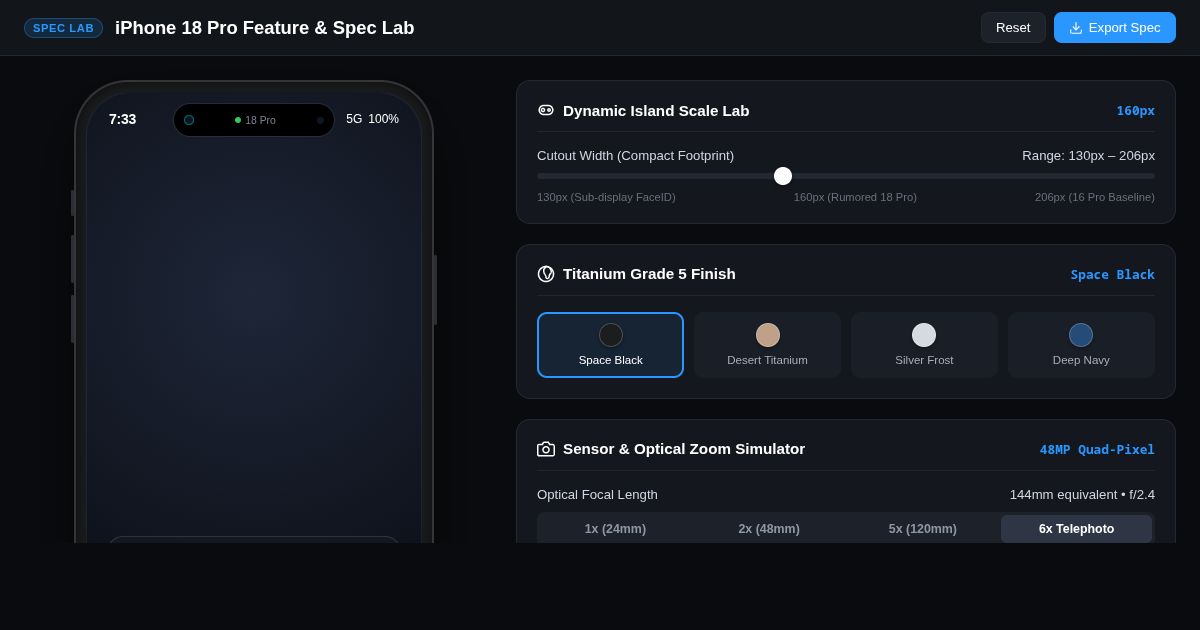Click the phone's right side power button
This screenshot has width=1200, height=630.
point(435,290)
